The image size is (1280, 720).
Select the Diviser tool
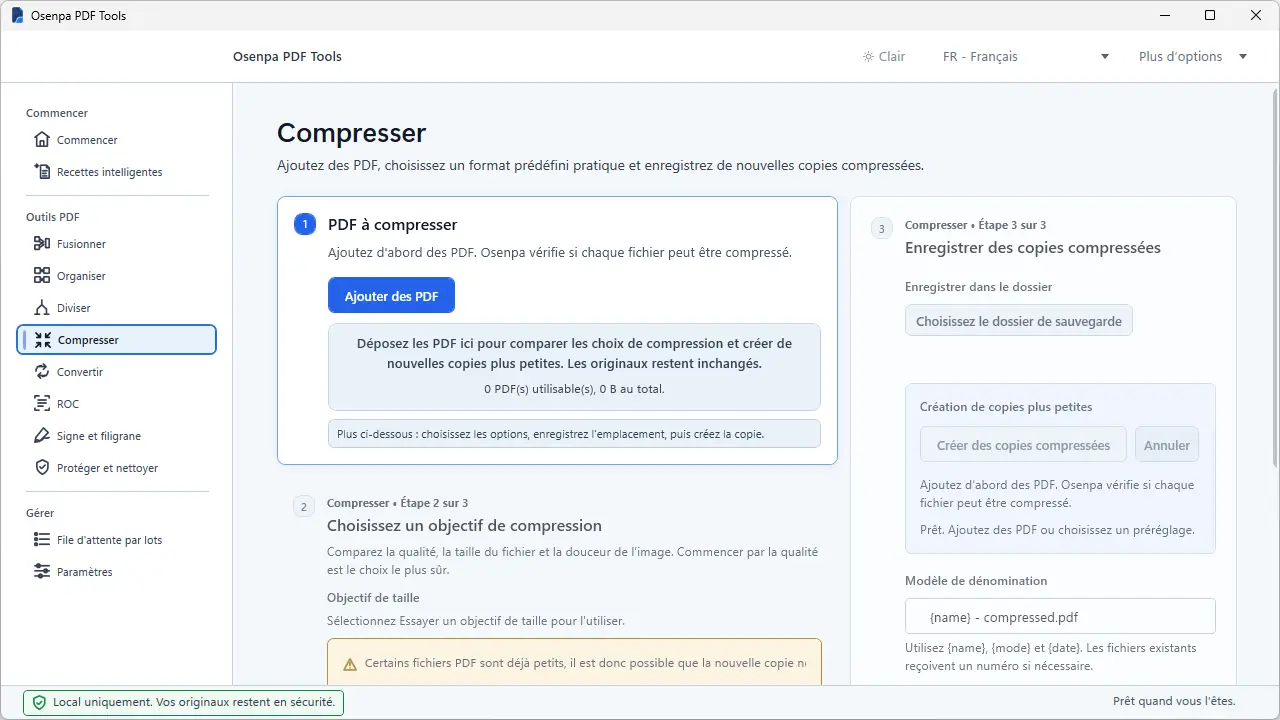(x=116, y=308)
